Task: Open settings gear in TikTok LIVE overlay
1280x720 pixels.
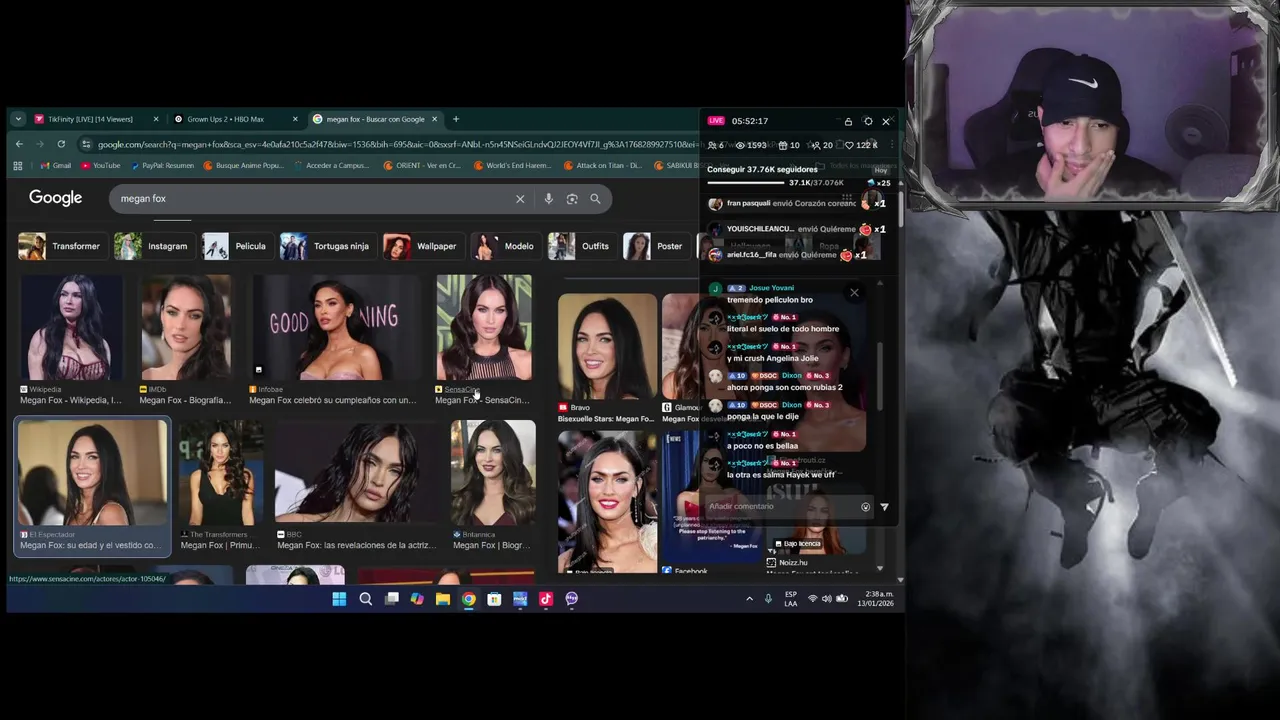Action: click(868, 121)
